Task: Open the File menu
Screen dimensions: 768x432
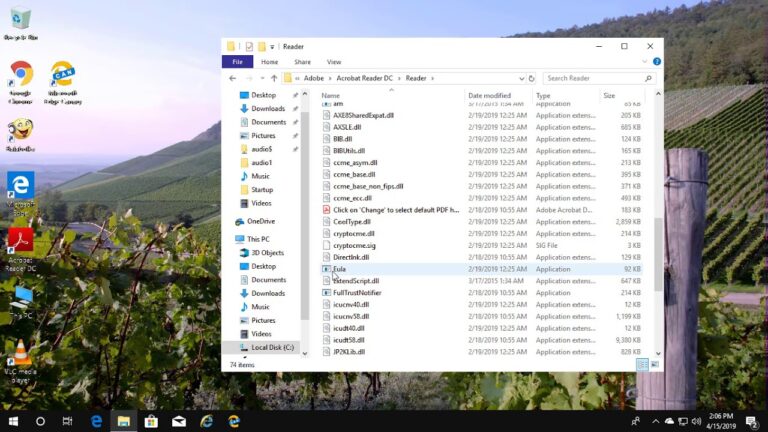Action: pos(237,62)
